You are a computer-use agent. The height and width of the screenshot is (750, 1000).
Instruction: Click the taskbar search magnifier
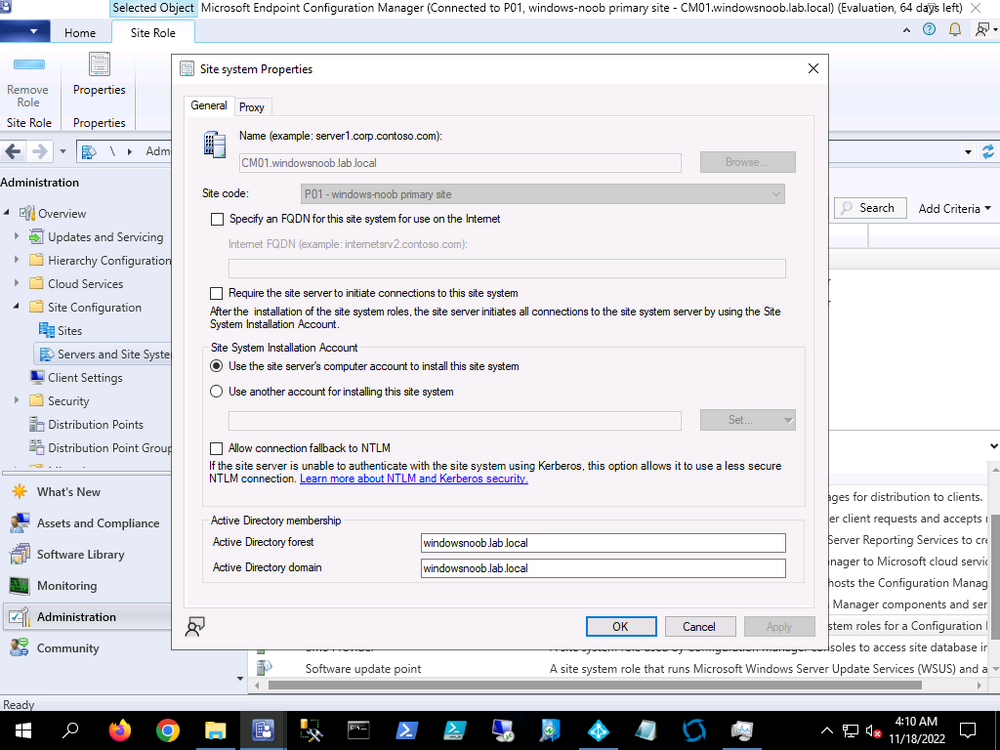coord(70,730)
